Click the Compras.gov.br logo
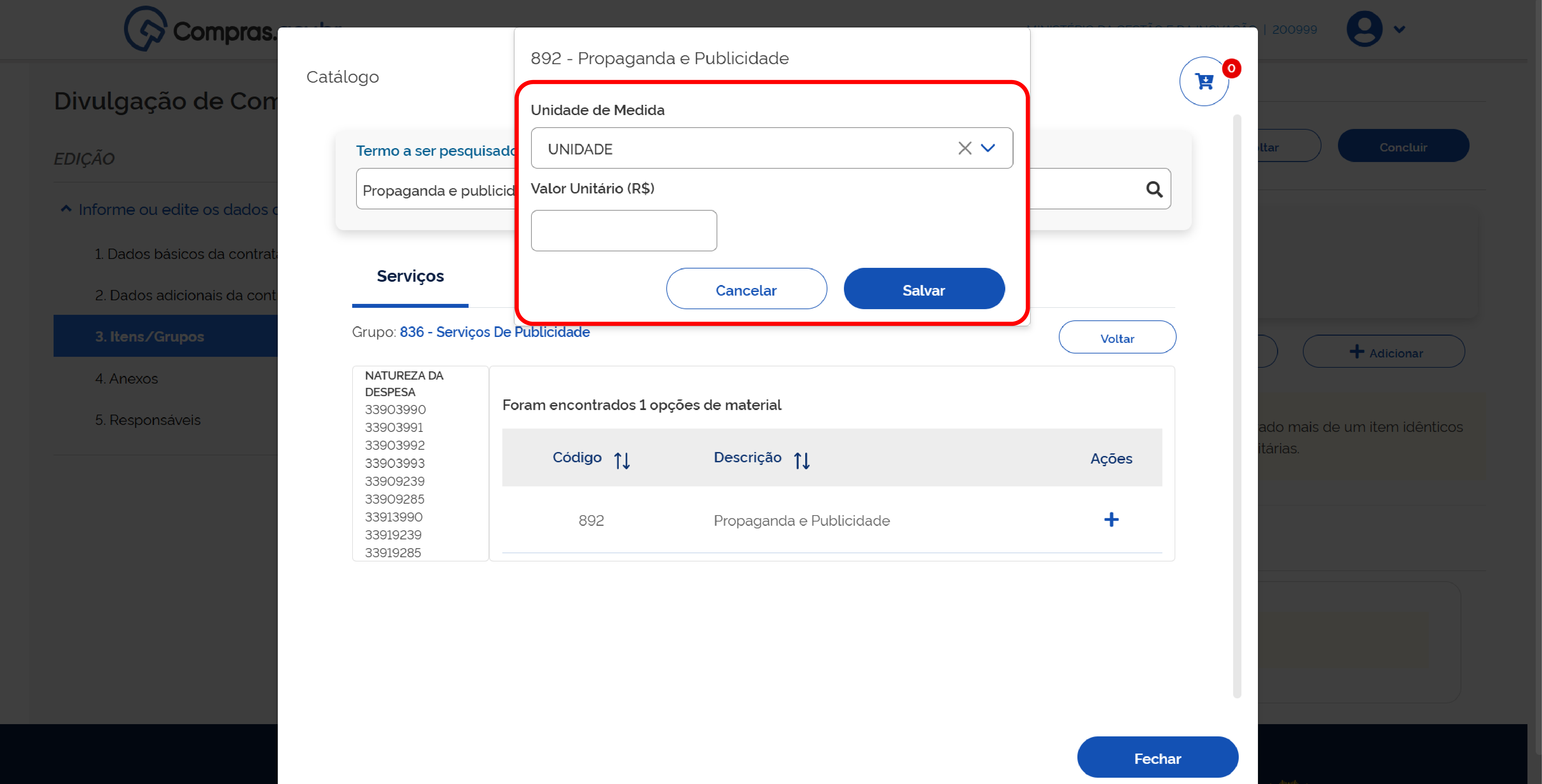 [x=200, y=29]
